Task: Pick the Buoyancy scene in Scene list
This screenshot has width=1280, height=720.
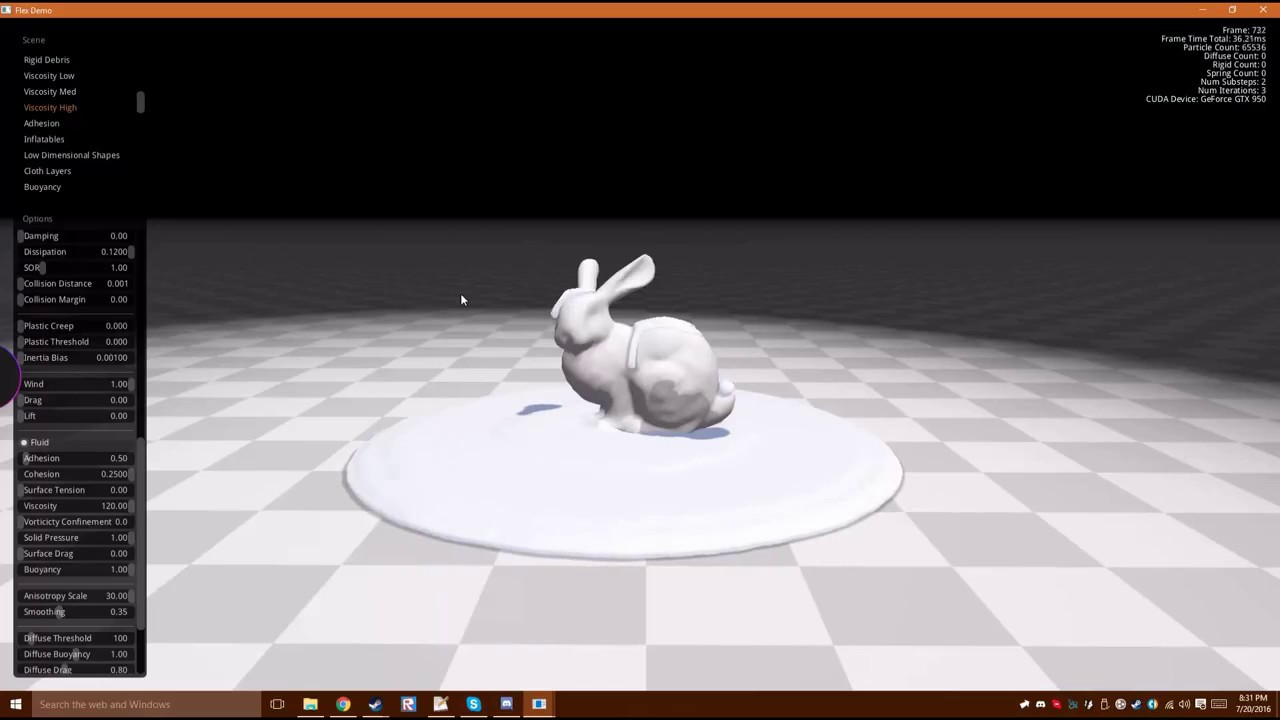Action: coord(42,188)
